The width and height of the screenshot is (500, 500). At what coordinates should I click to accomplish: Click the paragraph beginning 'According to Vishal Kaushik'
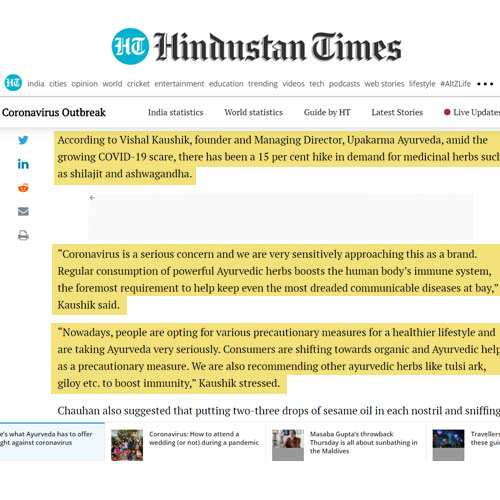[x=278, y=157]
